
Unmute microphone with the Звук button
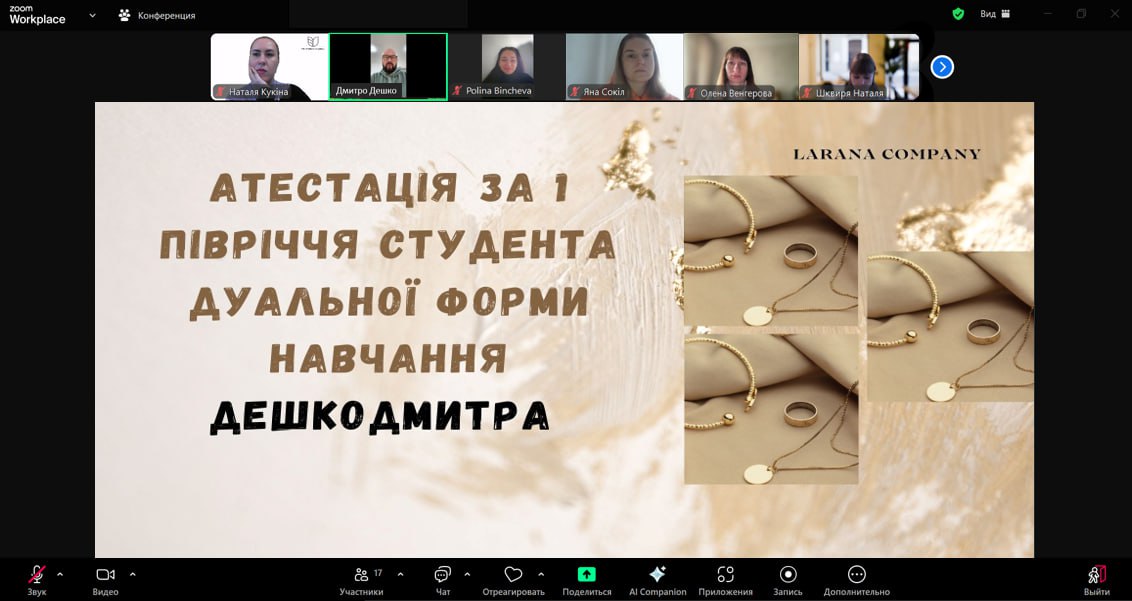coord(36,580)
